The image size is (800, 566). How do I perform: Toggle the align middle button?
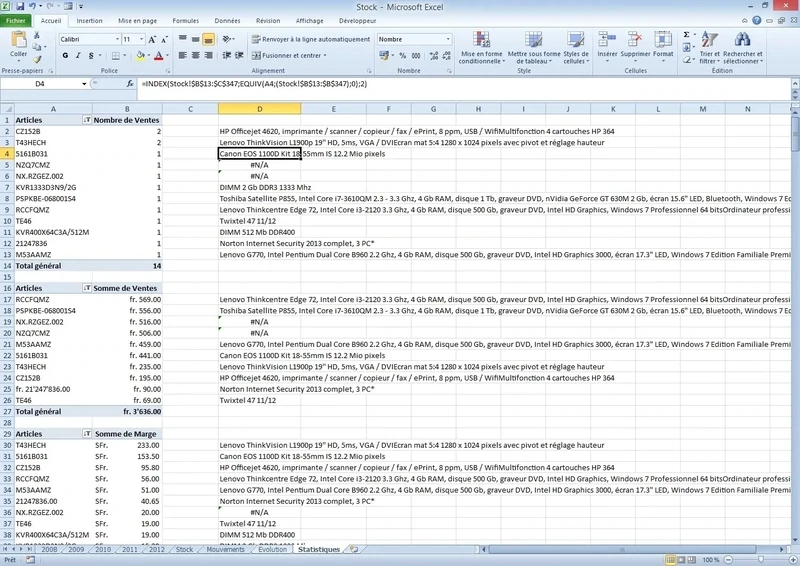pyautogui.click(x=195, y=39)
